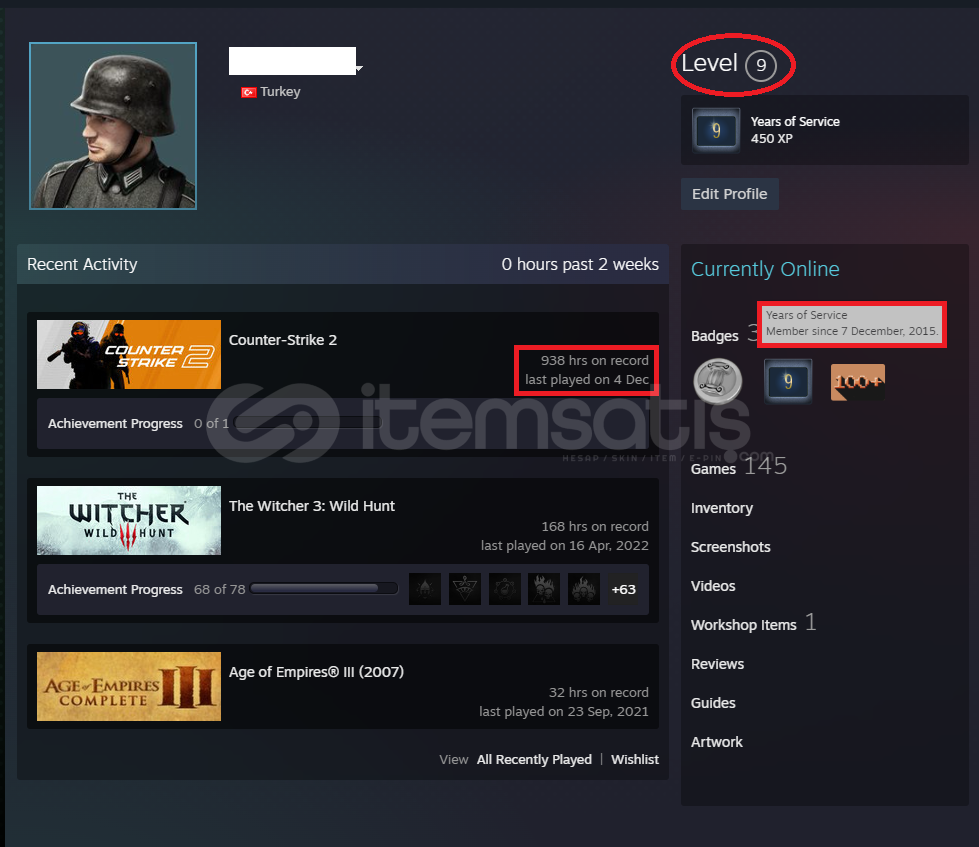979x847 pixels.
Task: Open the Screenshots link
Action: click(x=731, y=547)
